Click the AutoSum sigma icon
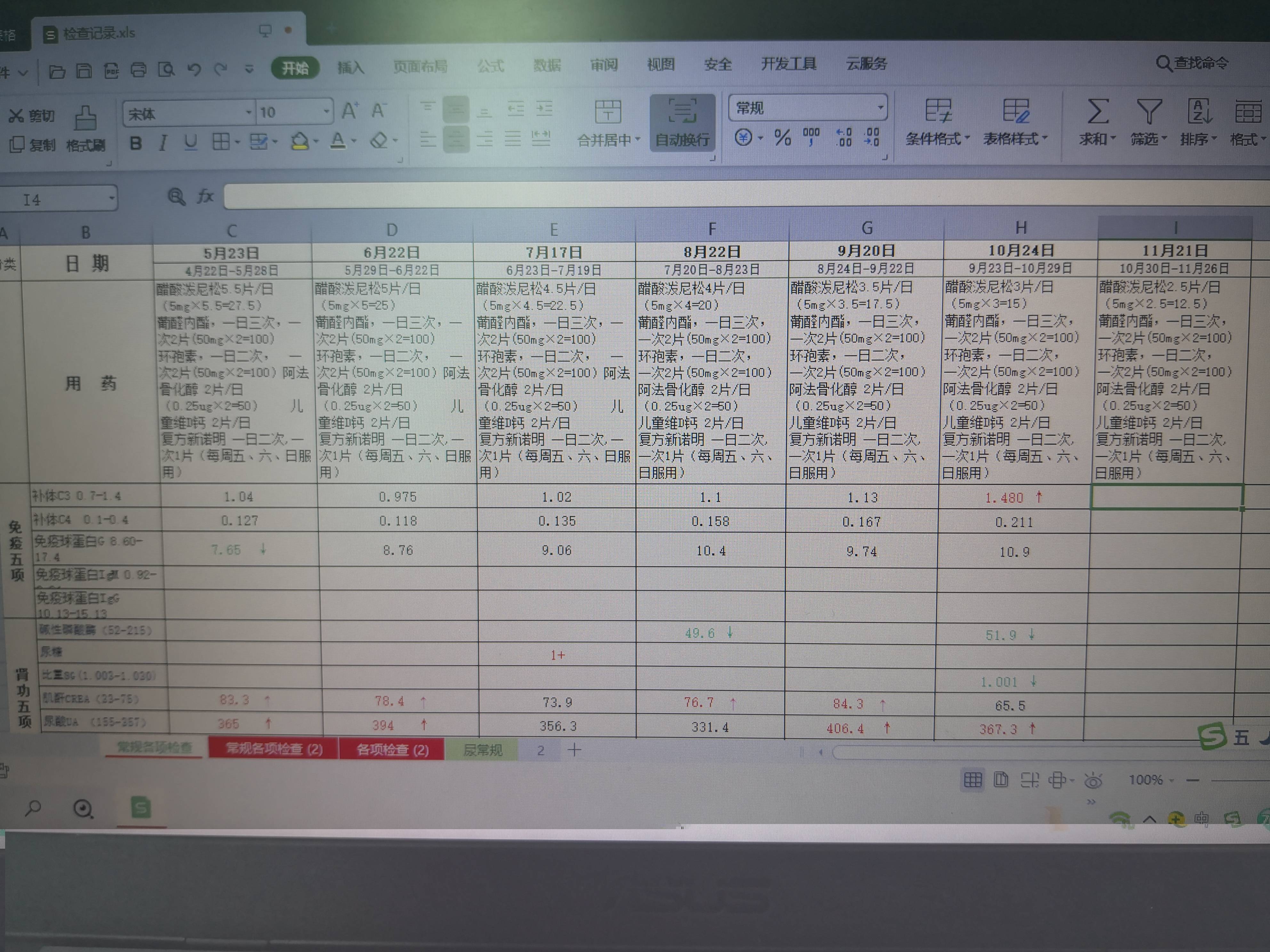This screenshot has width=1270, height=952. click(x=1097, y=111)
